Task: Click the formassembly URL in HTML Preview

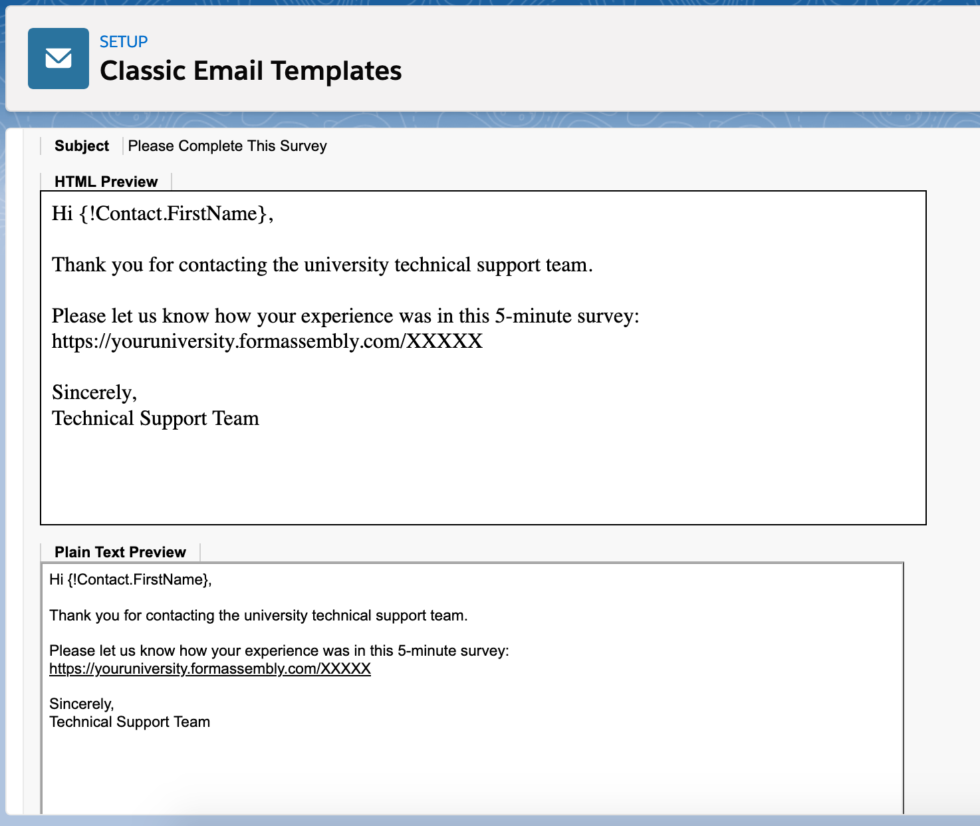Action: coord(267,341)
